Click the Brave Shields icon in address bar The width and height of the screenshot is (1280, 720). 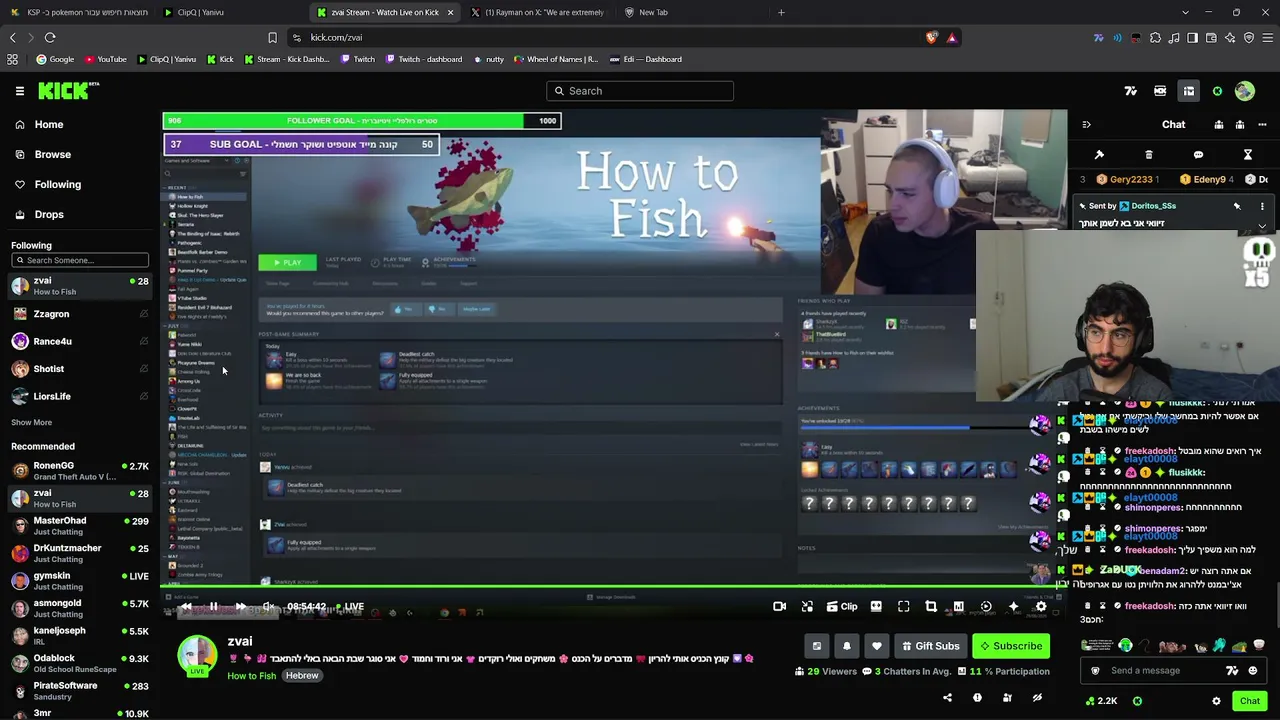(x=932, y=38)
